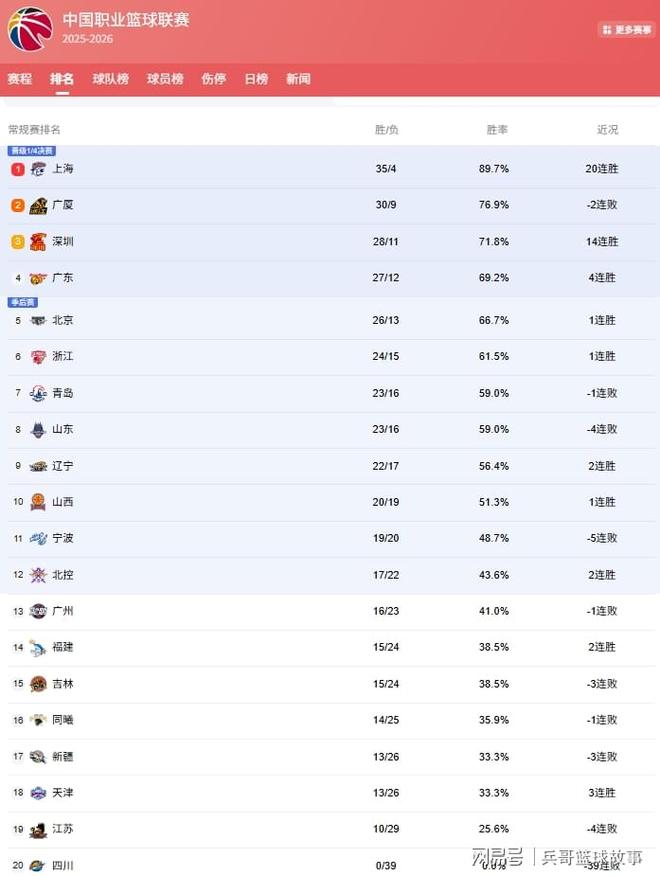Screen dimensions: 660x876
Task: Click the Shenzhen team logo icon
Action: coord(38,242)
